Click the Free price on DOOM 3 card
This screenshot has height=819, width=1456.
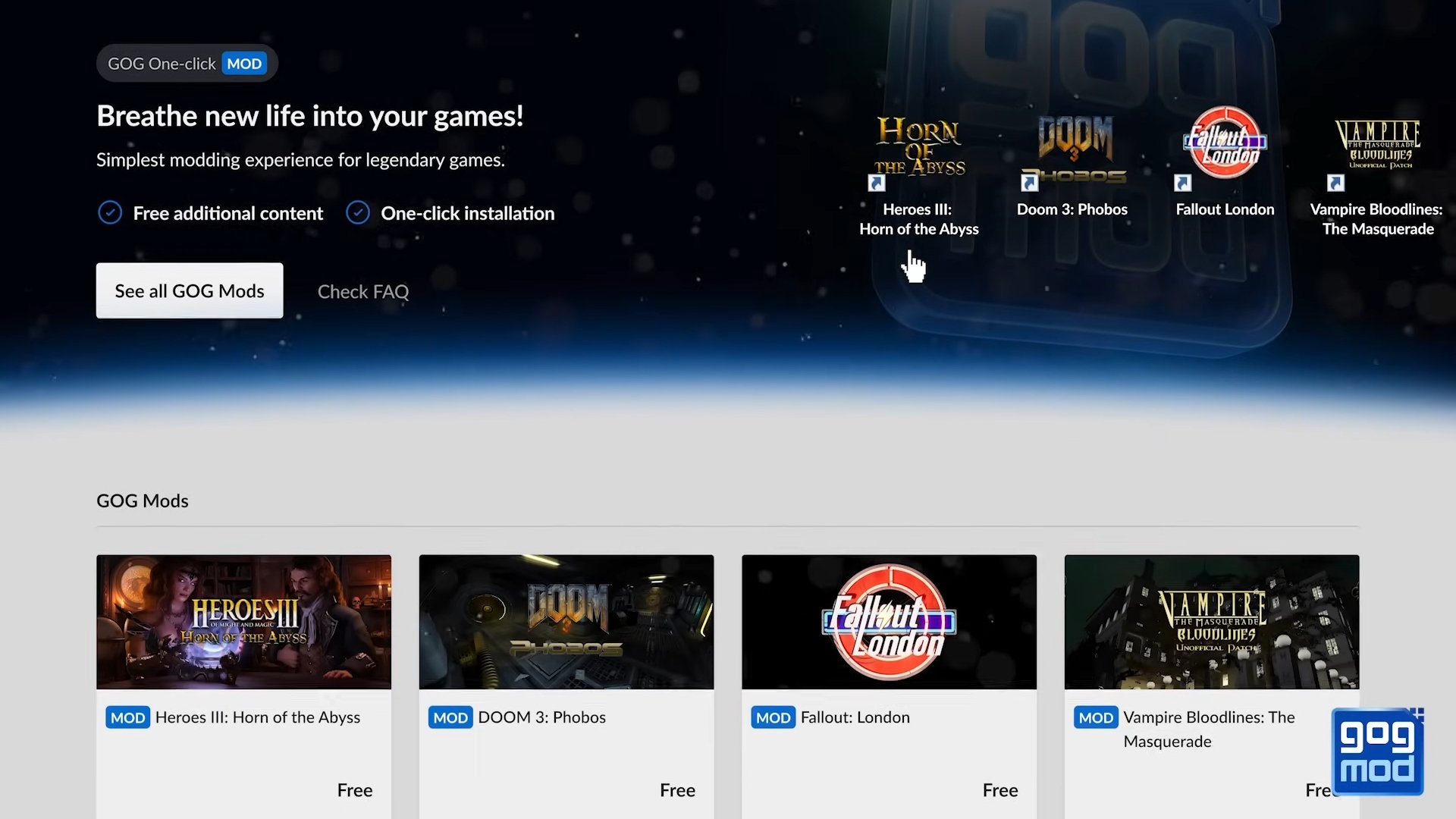(677, 790)
